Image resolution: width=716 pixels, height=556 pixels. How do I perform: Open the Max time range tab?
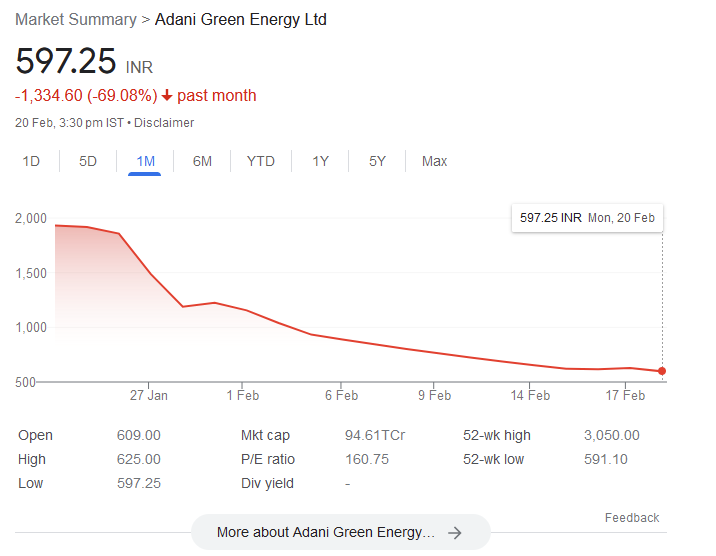pyautogui.click(x=434, y=161)
